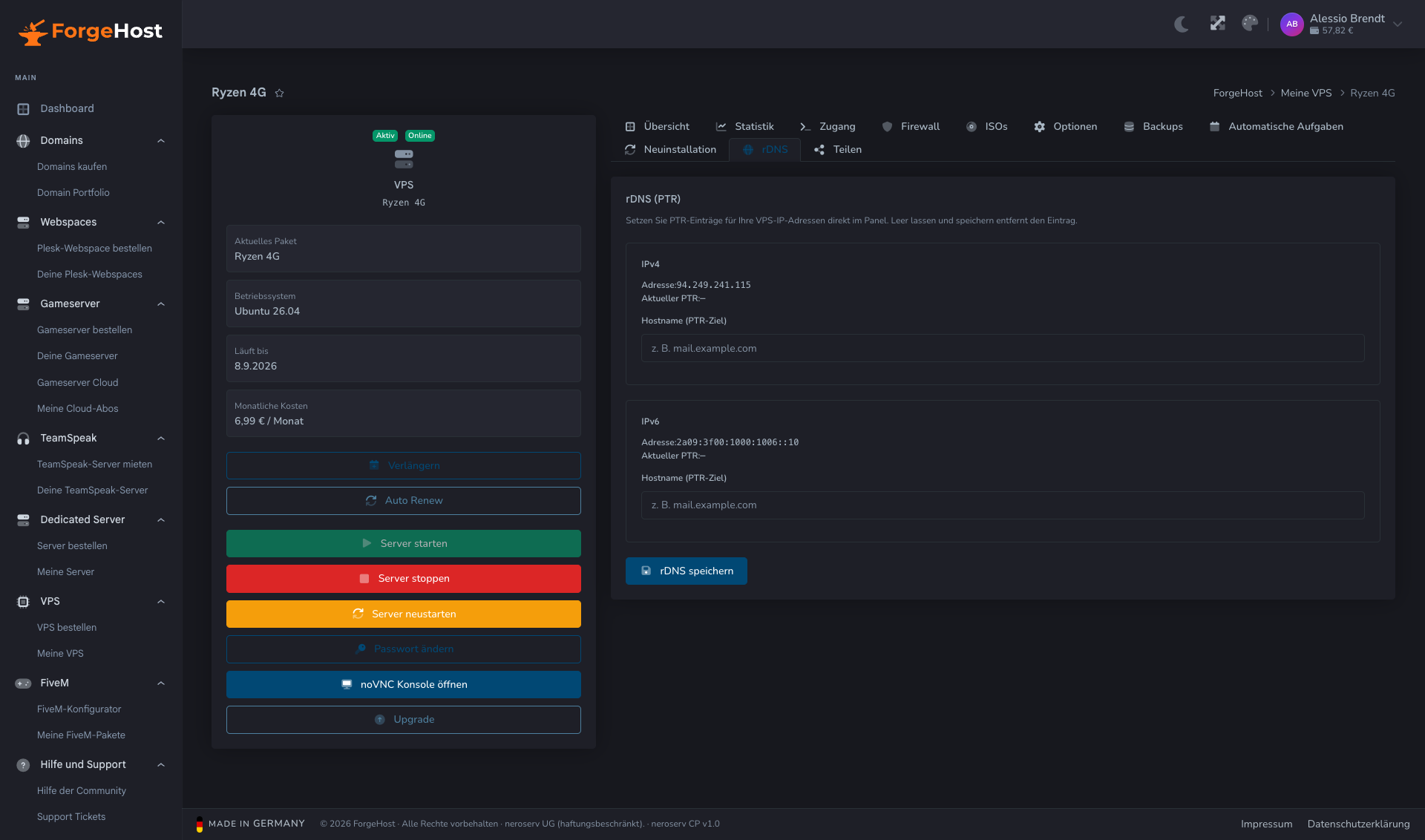Click Server neustarten button
The height and width of the screenshot is (840, 1425).
click(404, 614)
